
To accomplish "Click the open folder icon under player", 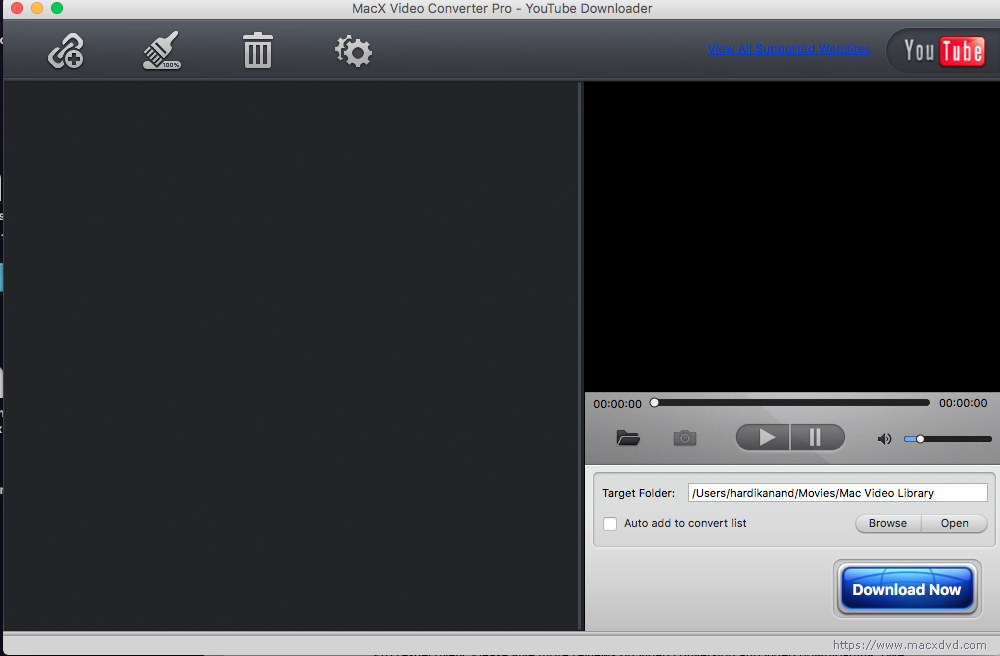I will point(628,438).
